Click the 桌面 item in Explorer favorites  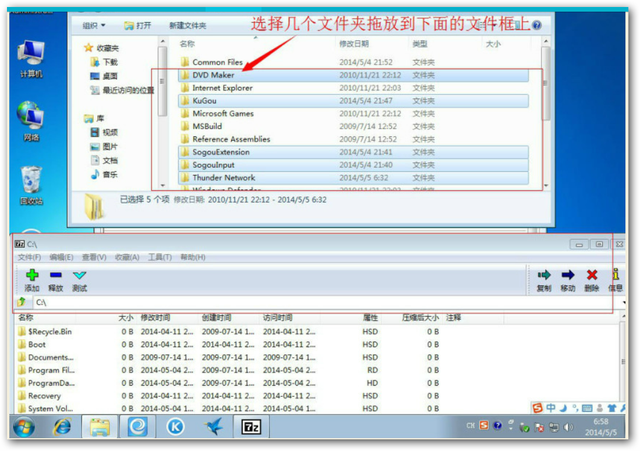[104, 76]
